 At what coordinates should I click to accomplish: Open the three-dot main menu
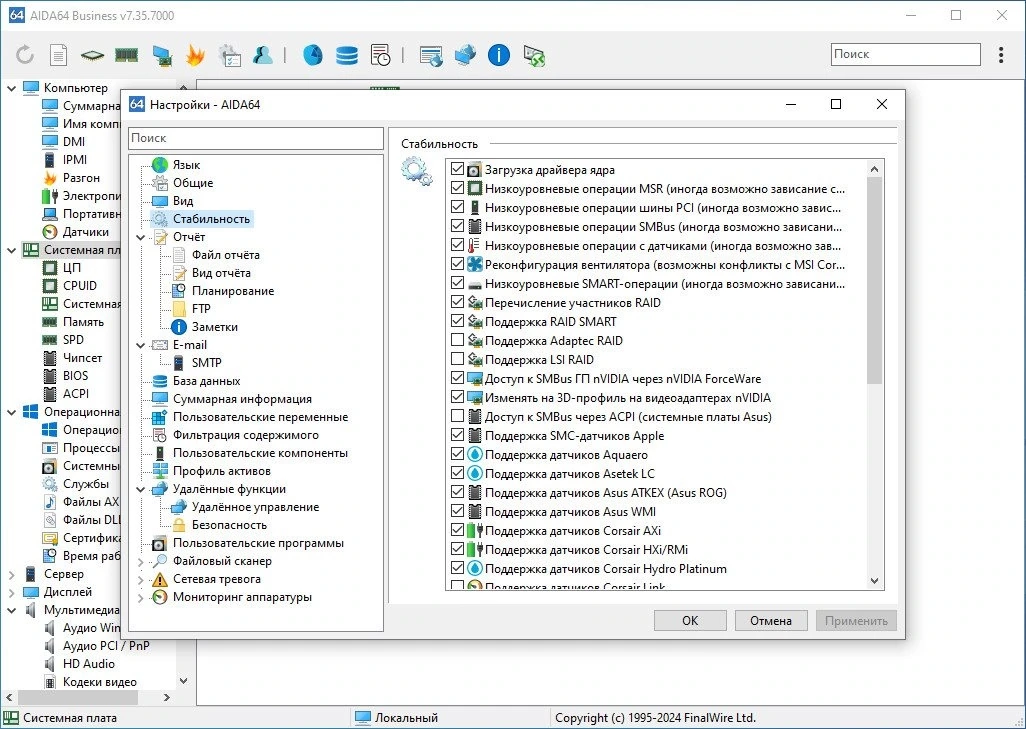click(x=1001, y=54)
